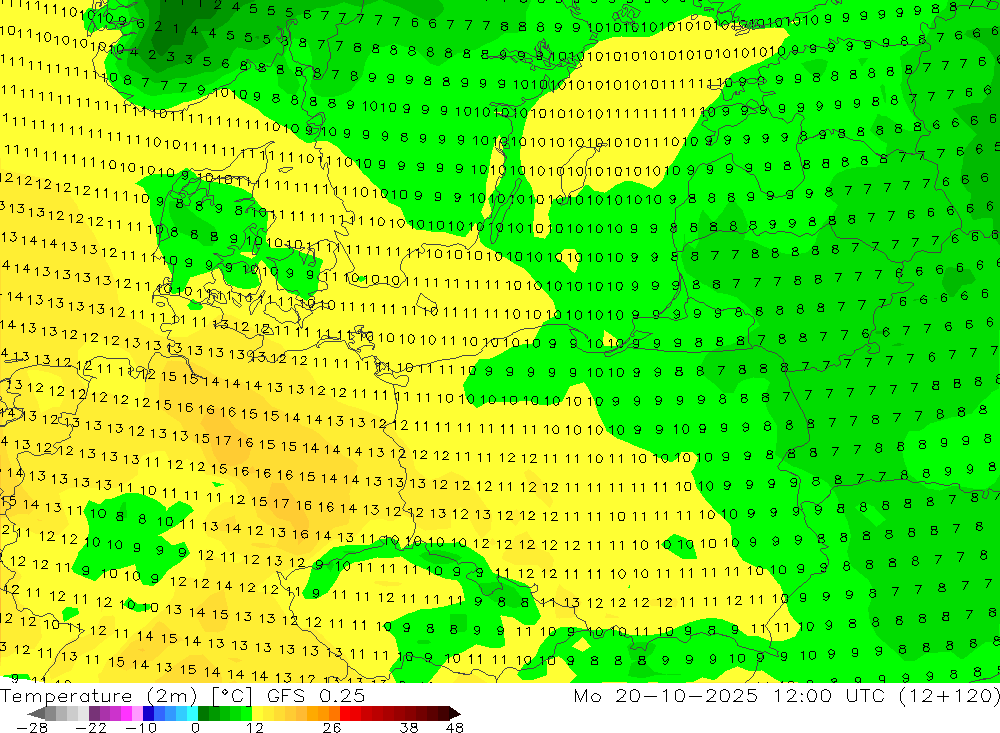Click the 'GFS 0.25' model label

click(x=316, y=696)
